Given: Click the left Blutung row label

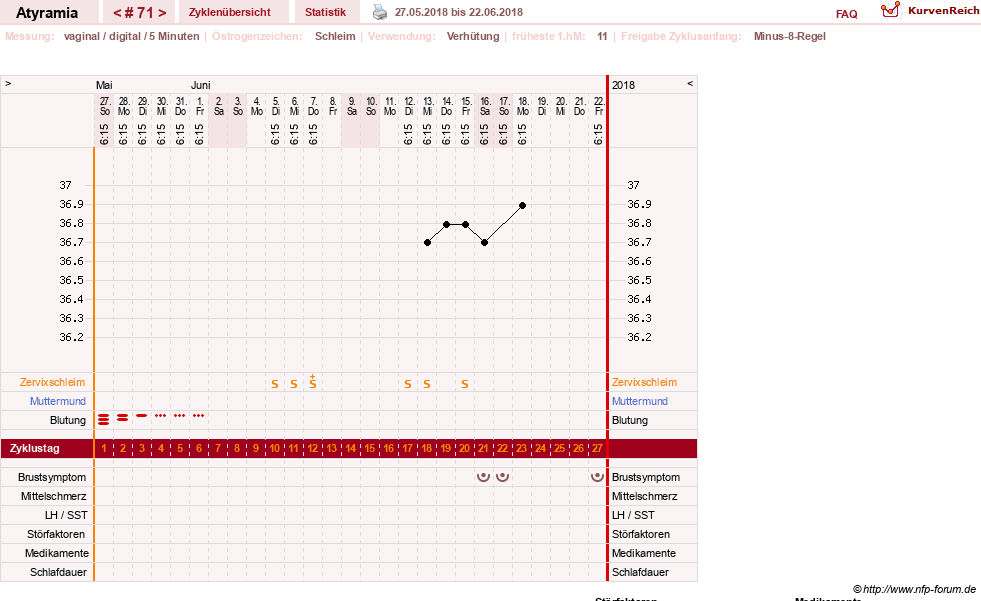Looking at the screenshot, I should (68, 420).
